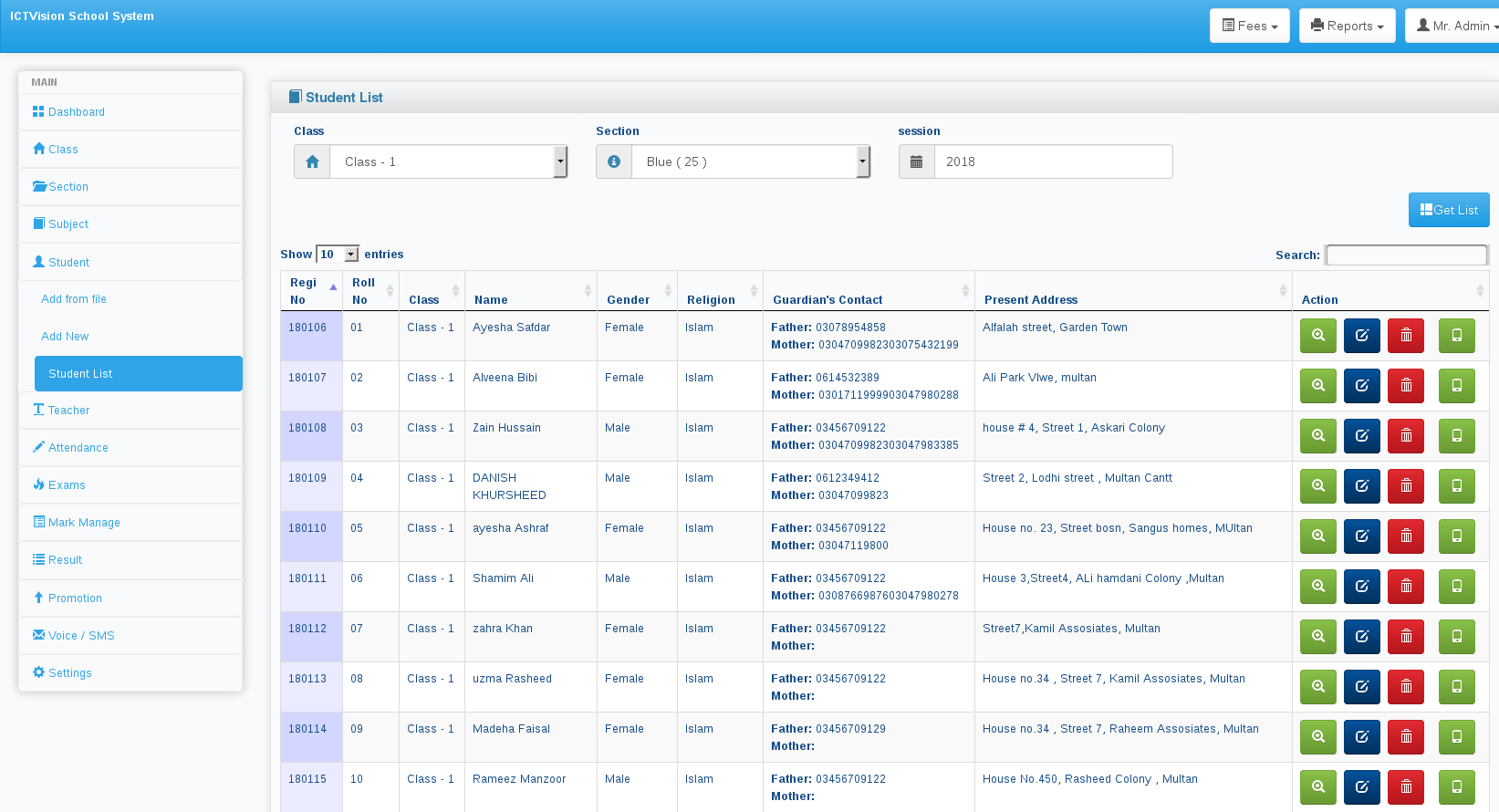Open Settings in sidebar

tap(130, 673)
